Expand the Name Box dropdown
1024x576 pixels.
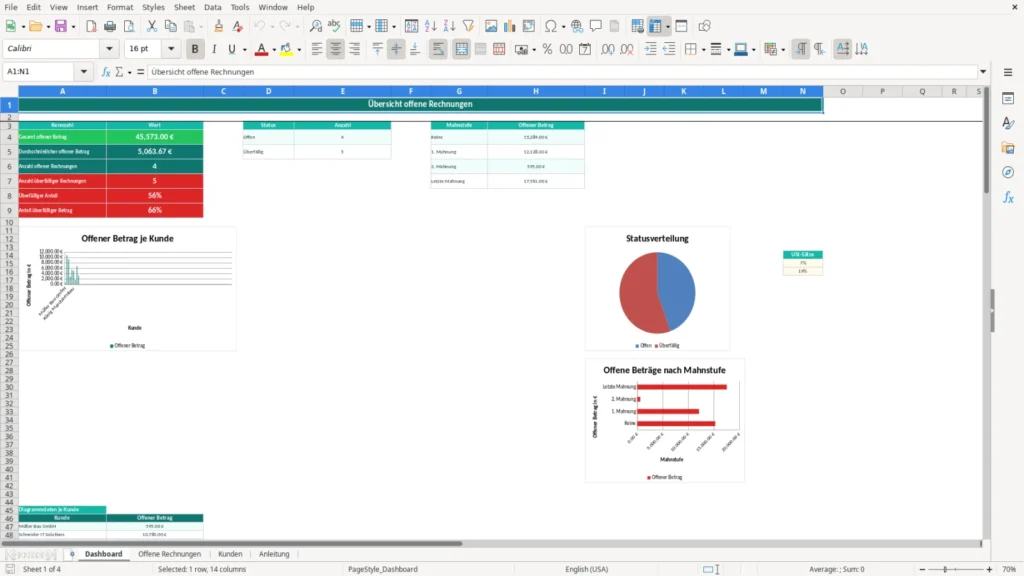pyautogui.click(x=84, y=72)
